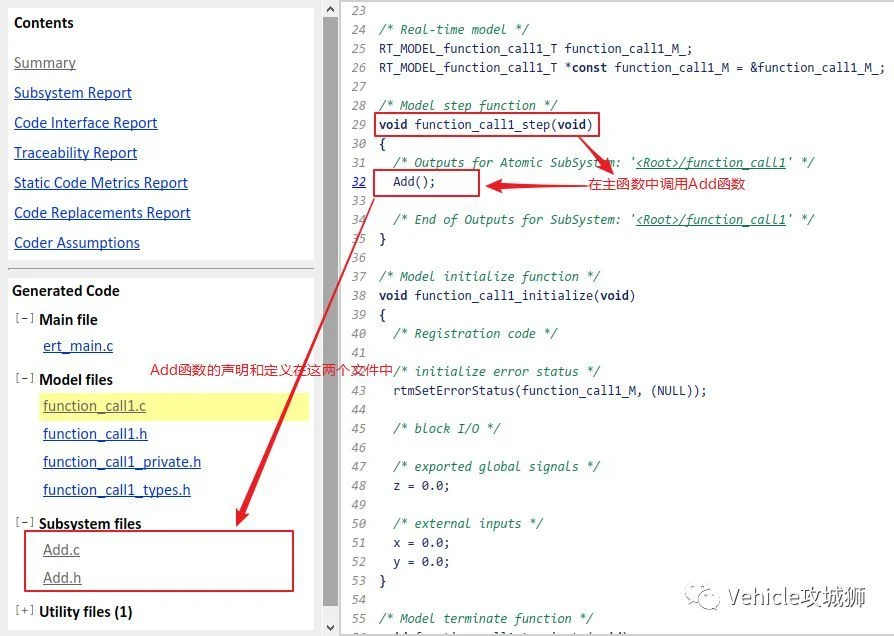Viewport: 894px width, 636px height.
Task: Open the Code Interface Report
Action: pos(86,123)
